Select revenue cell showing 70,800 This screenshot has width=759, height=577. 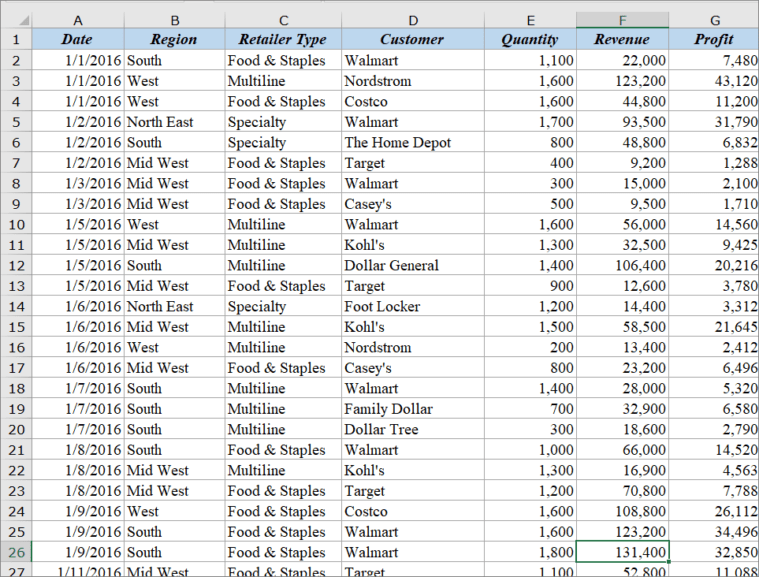622,490
